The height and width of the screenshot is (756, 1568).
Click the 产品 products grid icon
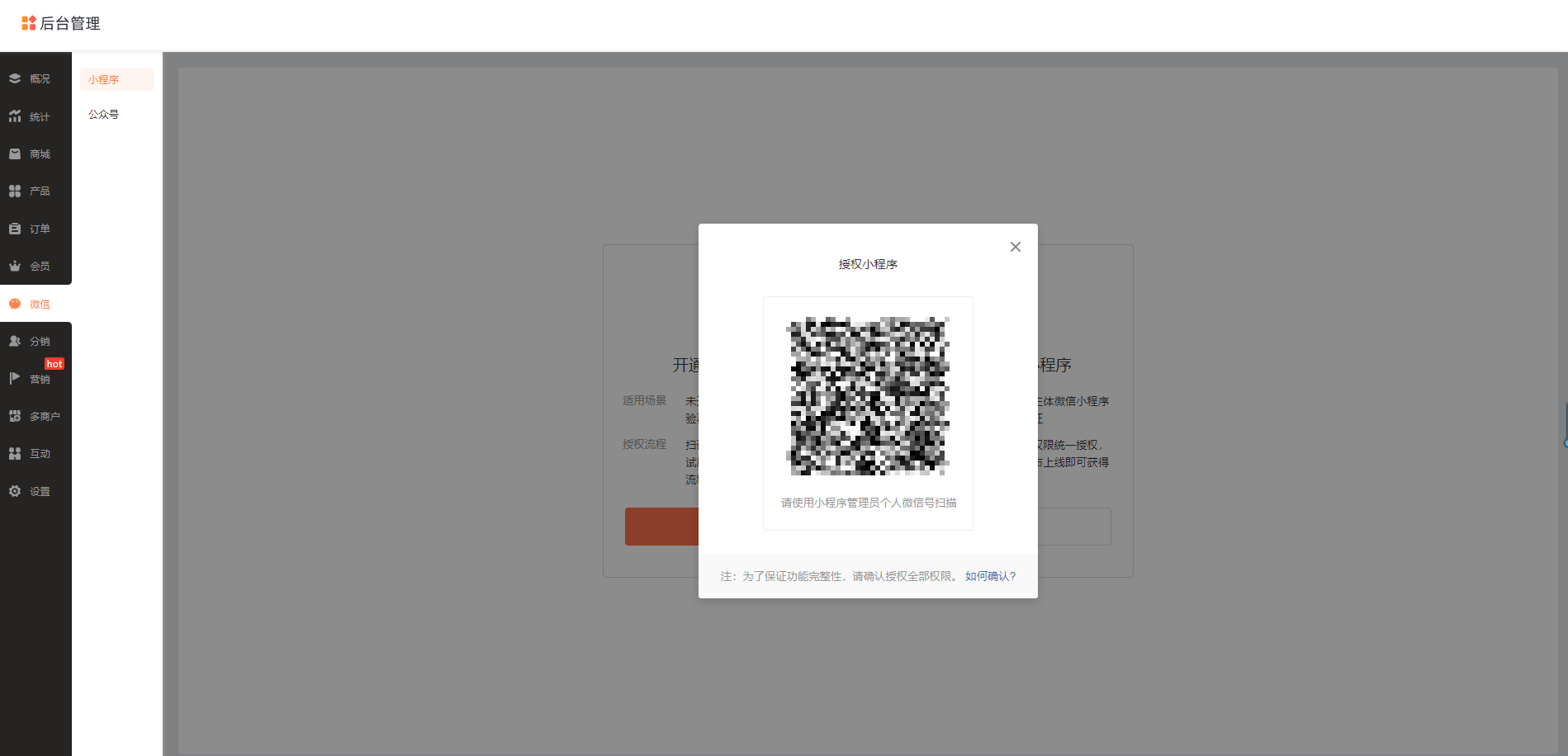[15, 191]
